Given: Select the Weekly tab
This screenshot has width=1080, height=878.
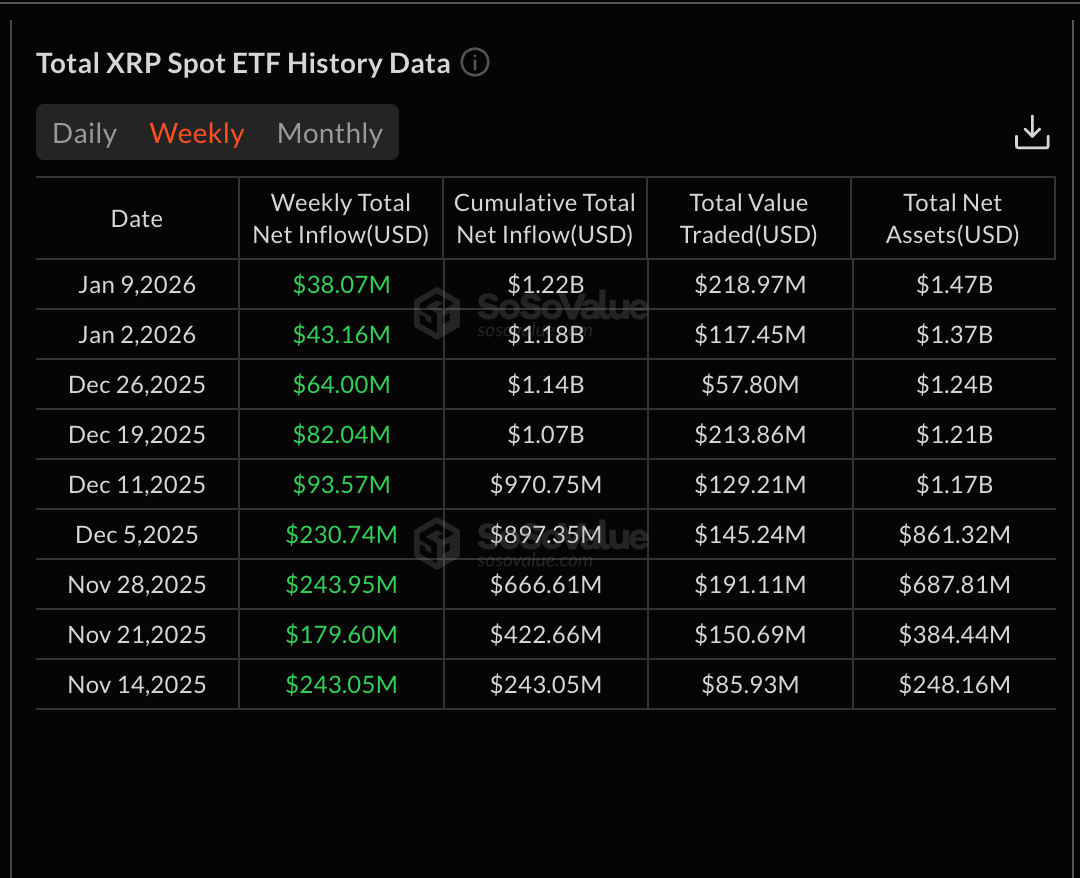Looking at the screenshot, I should click(x=196, y=132).
